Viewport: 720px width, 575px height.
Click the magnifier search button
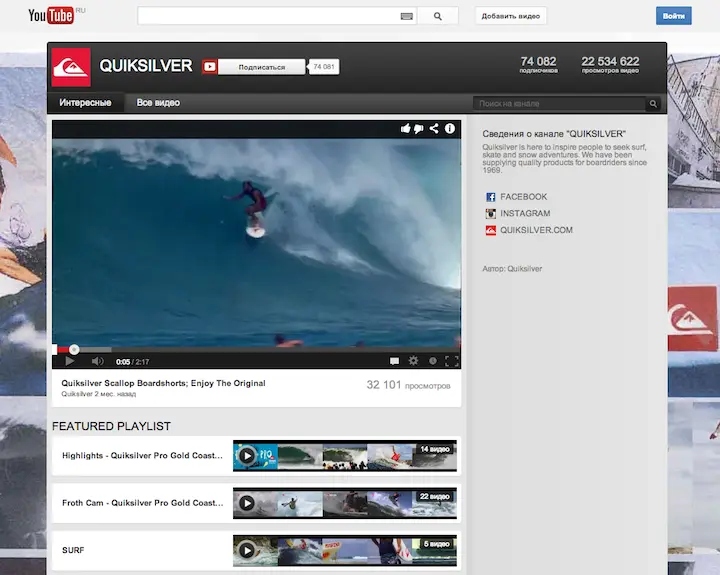[x=438, y=16]
